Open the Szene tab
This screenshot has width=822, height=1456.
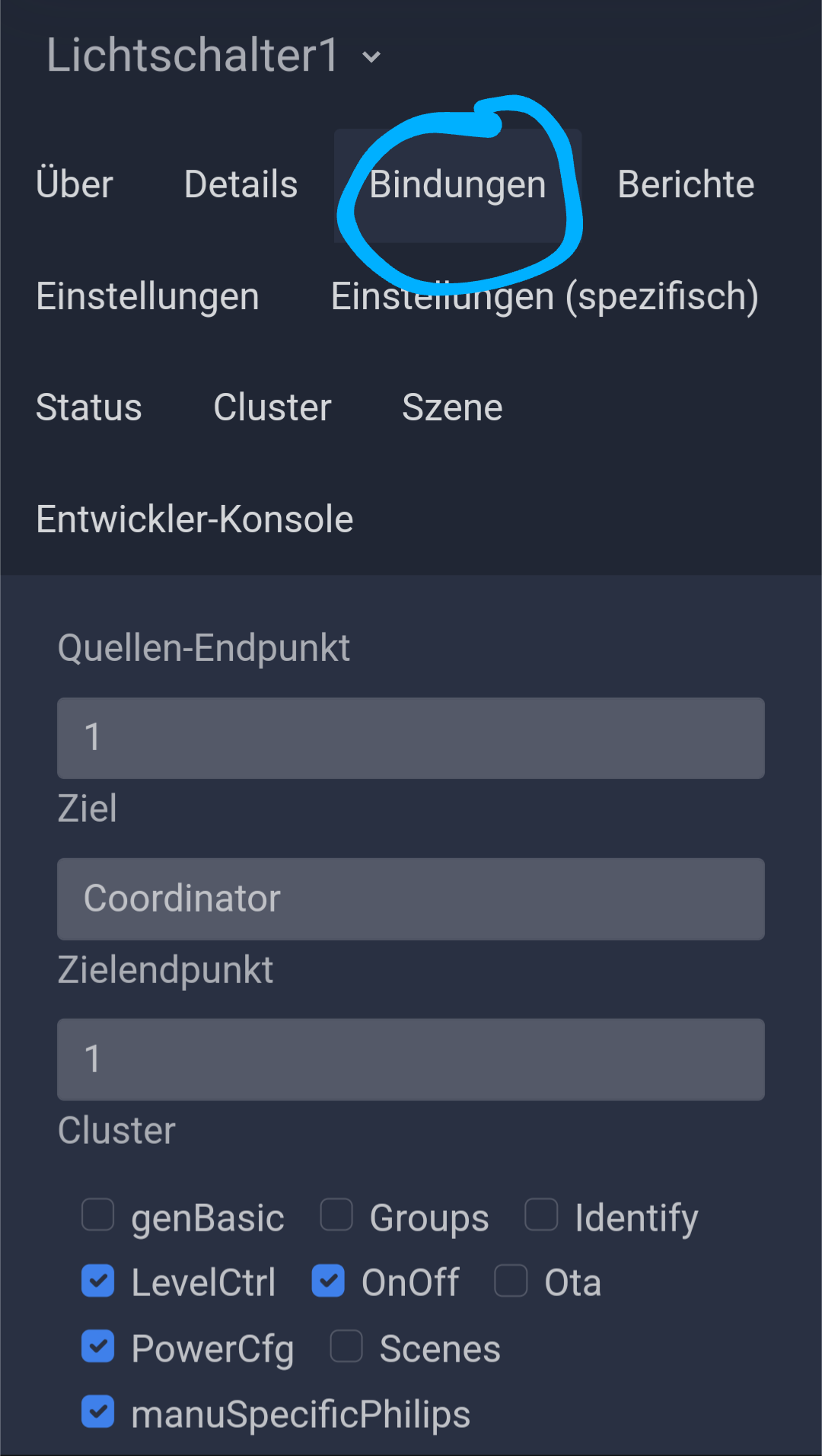(452, 407)
